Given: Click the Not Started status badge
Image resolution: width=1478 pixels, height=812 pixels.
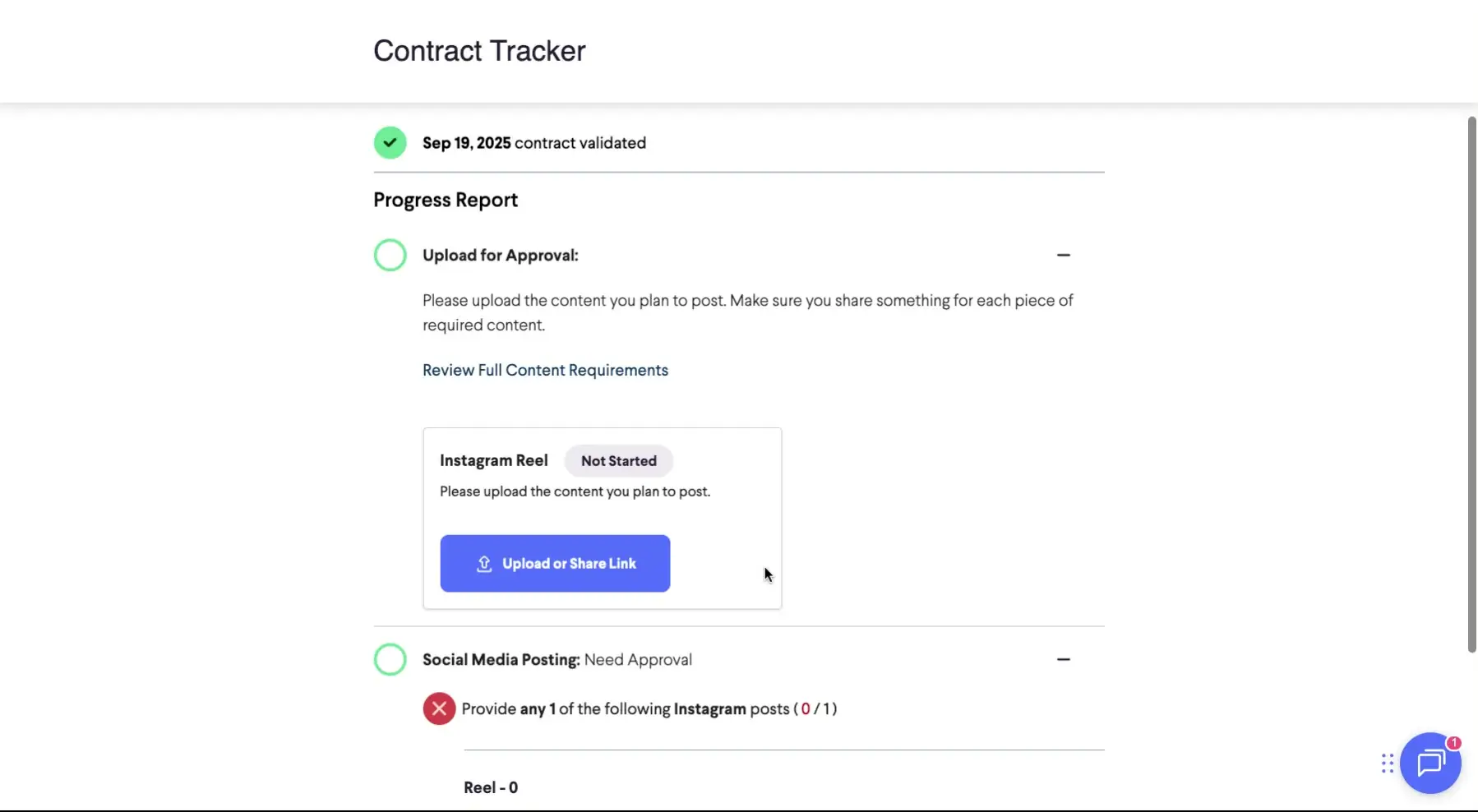Looking at the screenshot, I should pos(618,461).
